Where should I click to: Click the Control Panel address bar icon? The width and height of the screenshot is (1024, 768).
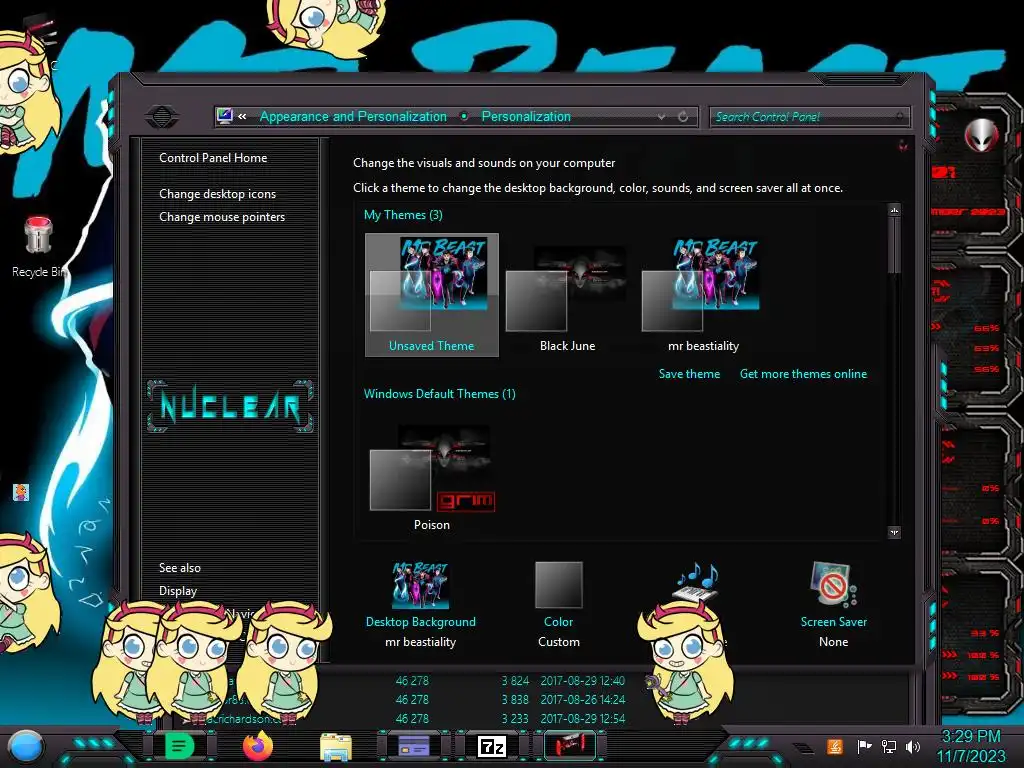224,116
